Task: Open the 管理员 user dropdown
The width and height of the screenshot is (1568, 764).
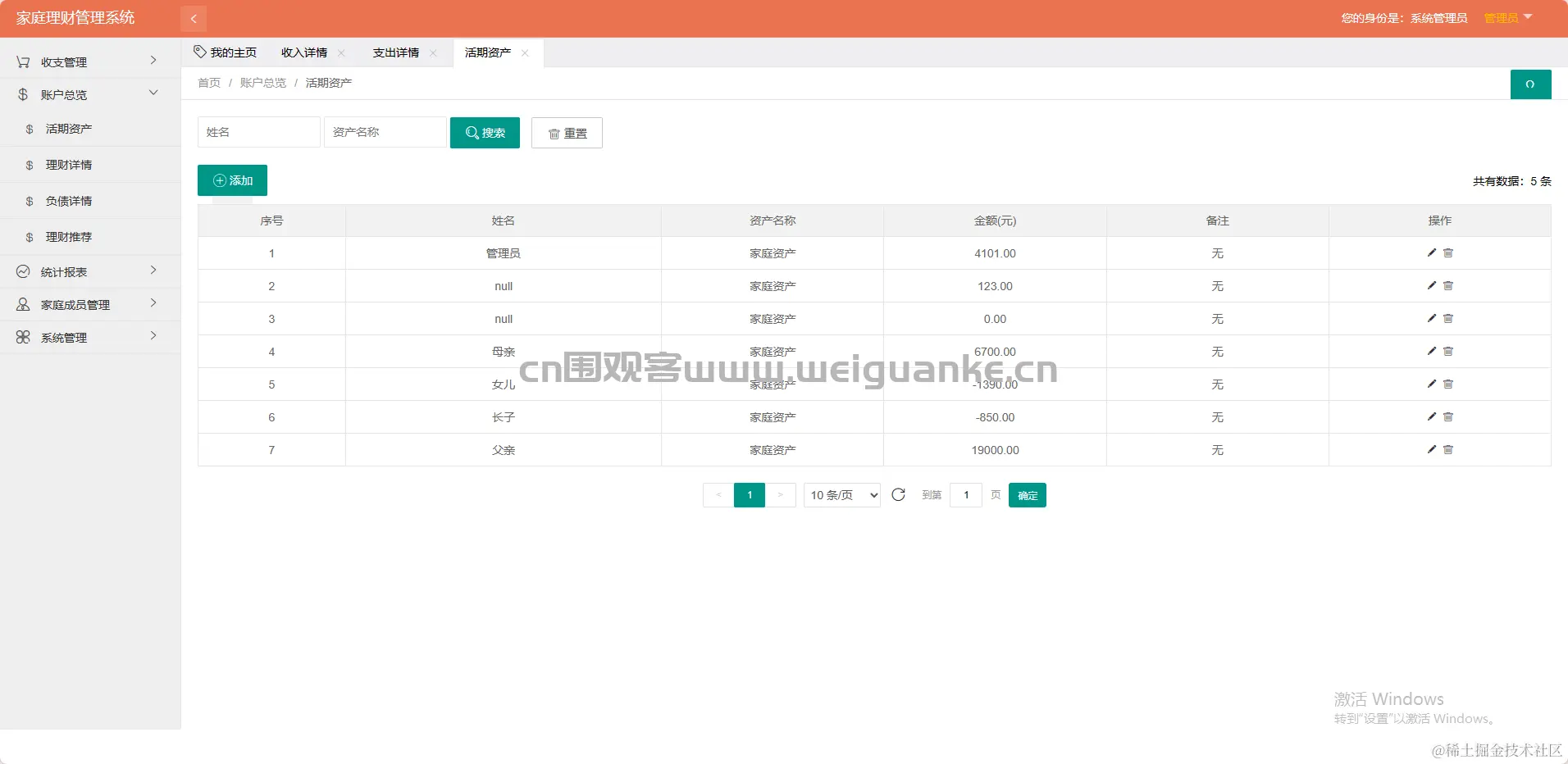Action: coord(1507,18)
